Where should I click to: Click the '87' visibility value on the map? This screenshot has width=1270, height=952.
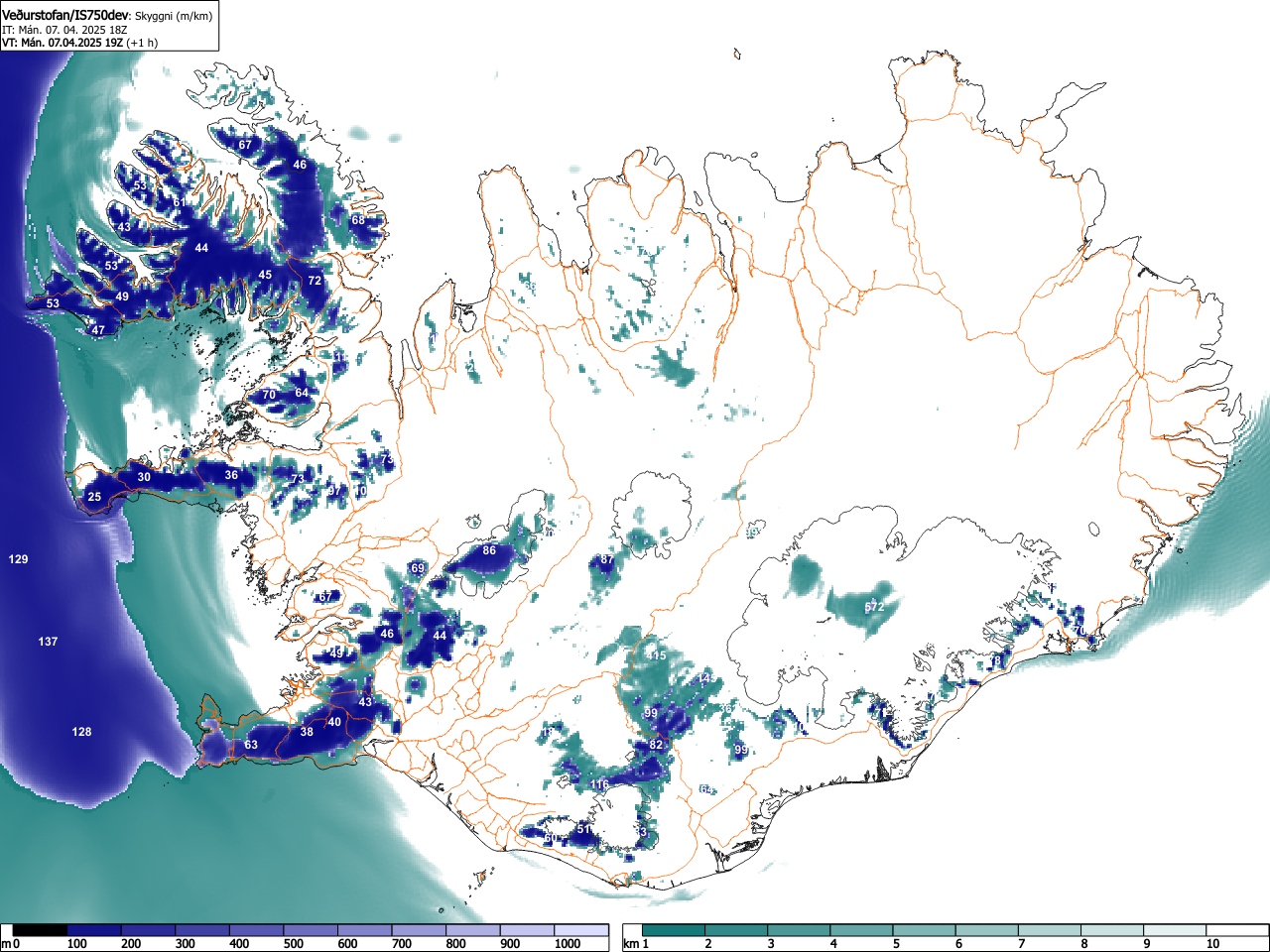(607, 561)
